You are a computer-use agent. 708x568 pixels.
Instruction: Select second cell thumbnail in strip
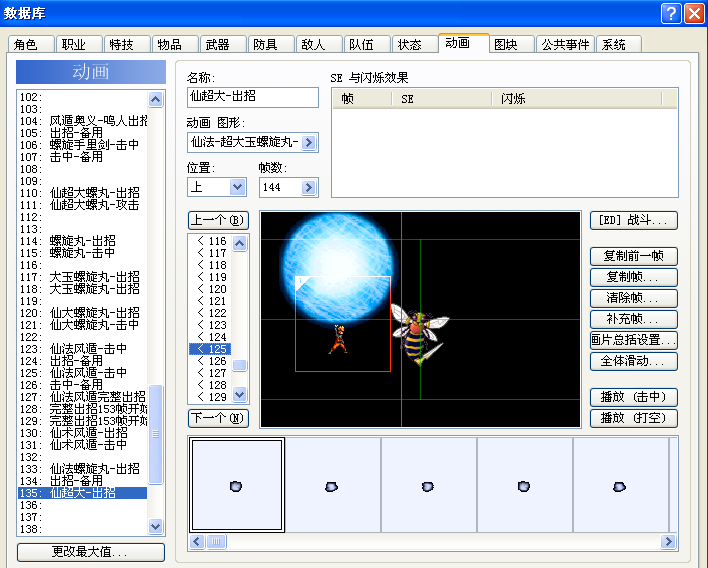click(x=333, y=485)
